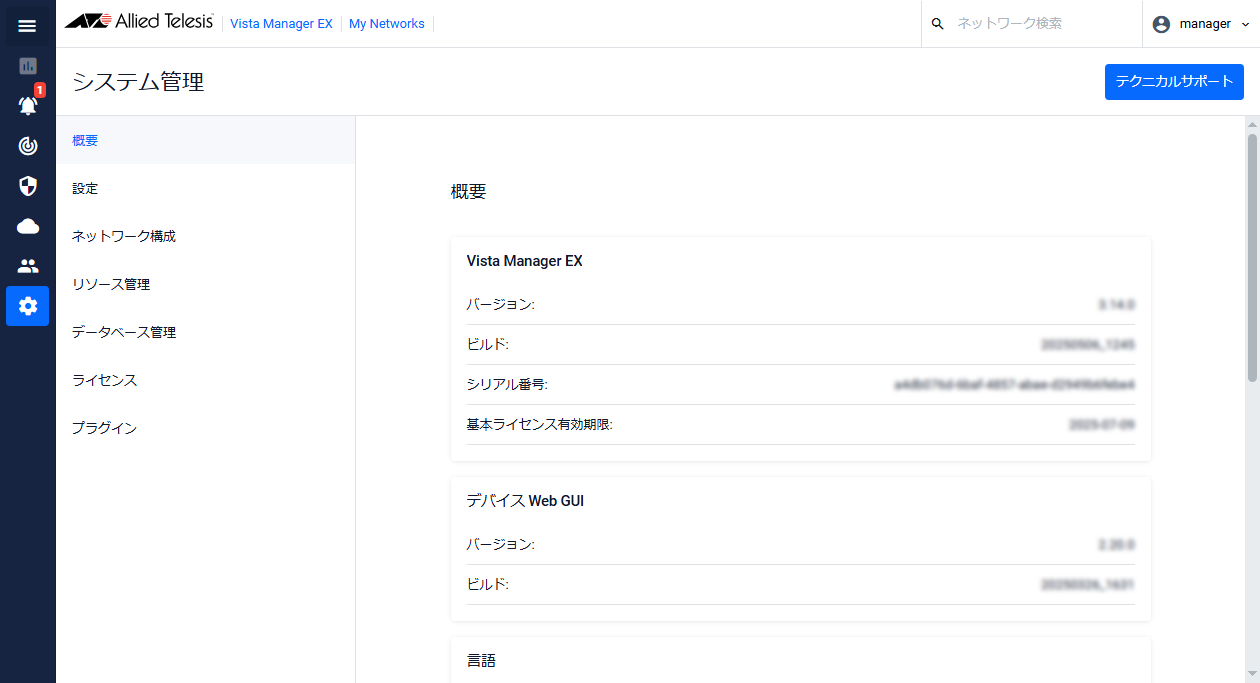Open the データベース管理 menu item
Screen dimensions: 1260x683
coord(205,332)
